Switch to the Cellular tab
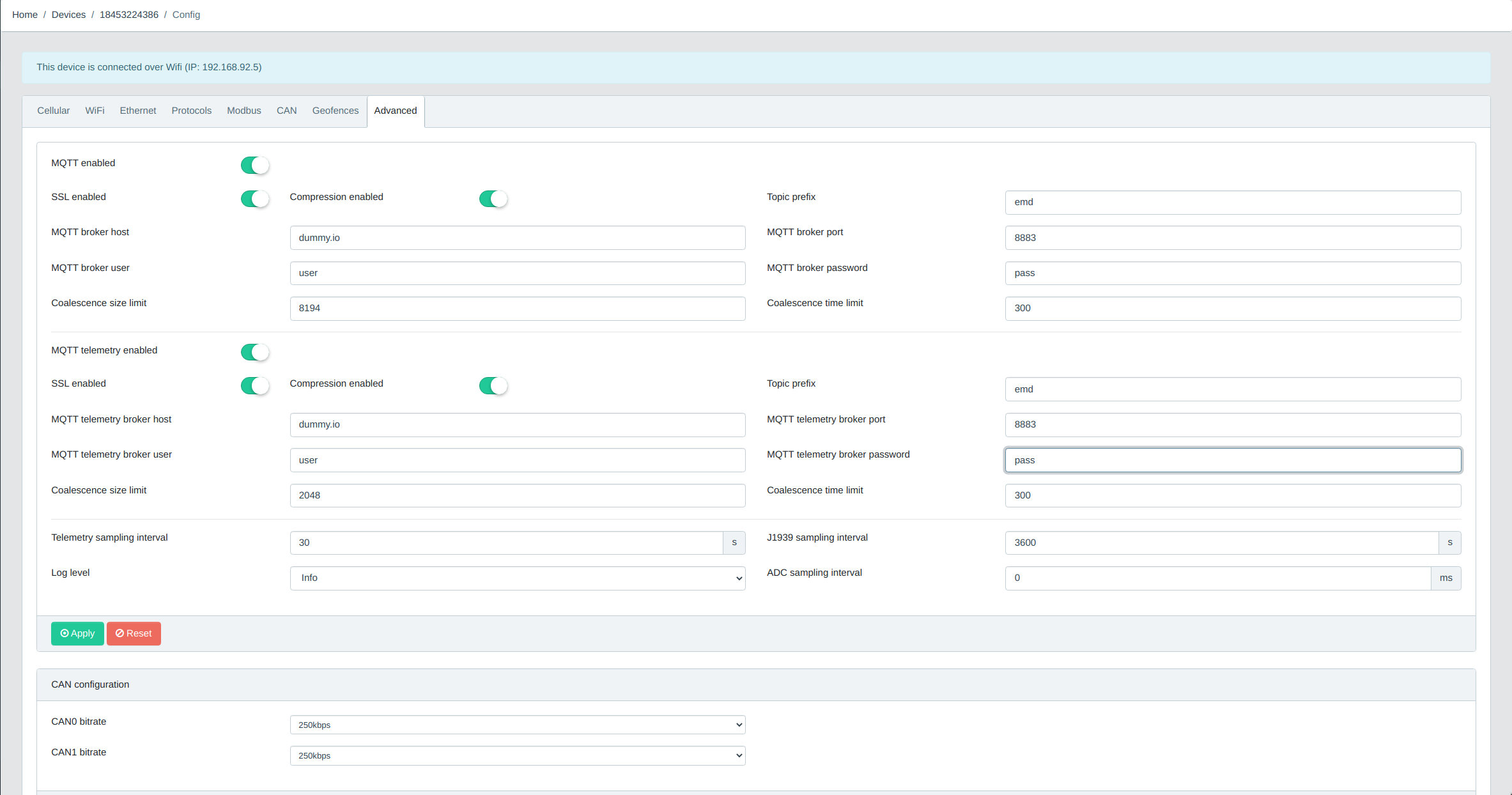The width and height of the screenshot is (1512, 795). pos(53,111)
